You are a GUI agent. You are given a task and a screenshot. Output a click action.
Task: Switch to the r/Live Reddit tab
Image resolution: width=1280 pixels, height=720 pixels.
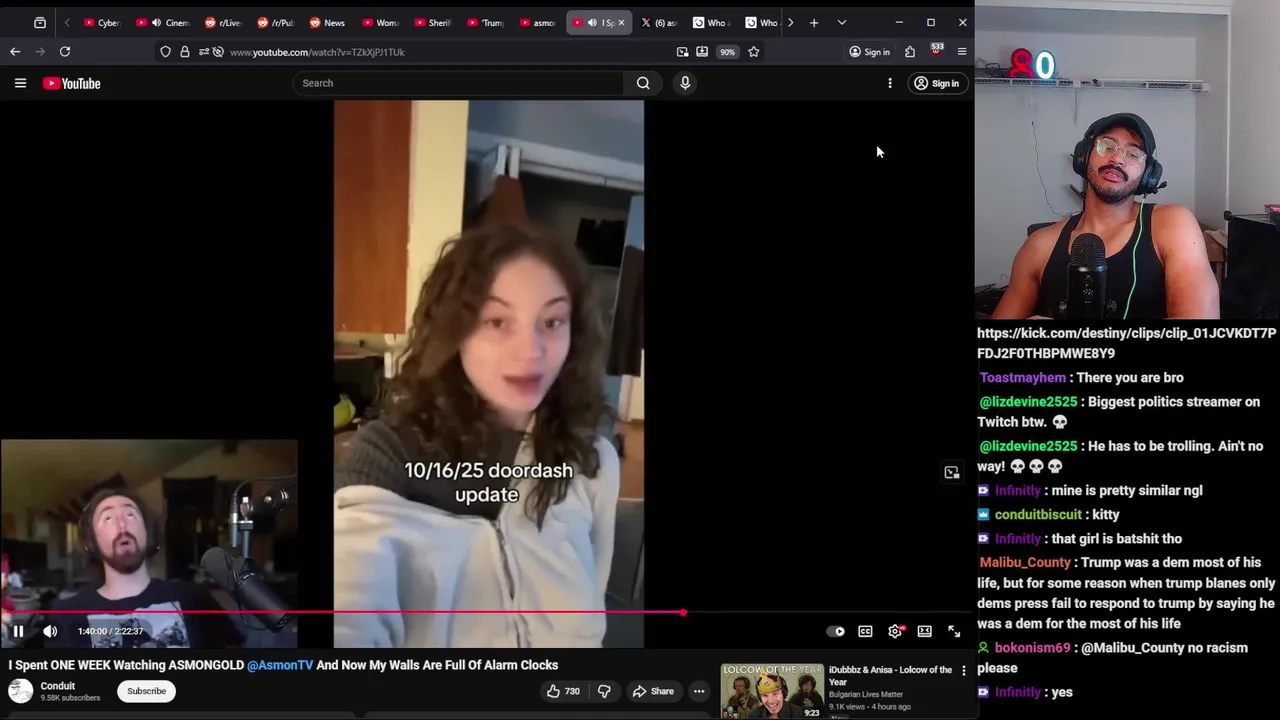[224, 22]
